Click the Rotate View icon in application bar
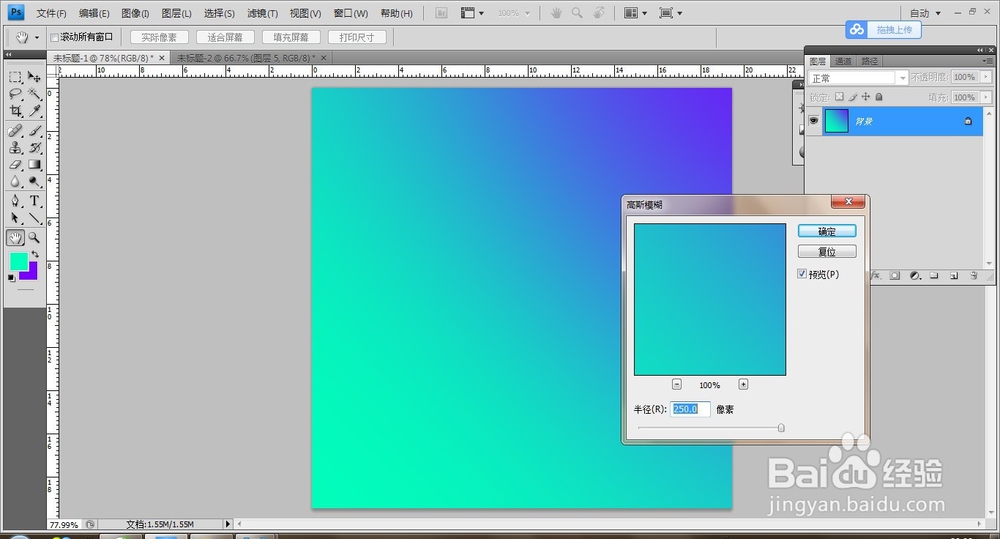This screenshot has width=1000, height=539. click(598, 13)
